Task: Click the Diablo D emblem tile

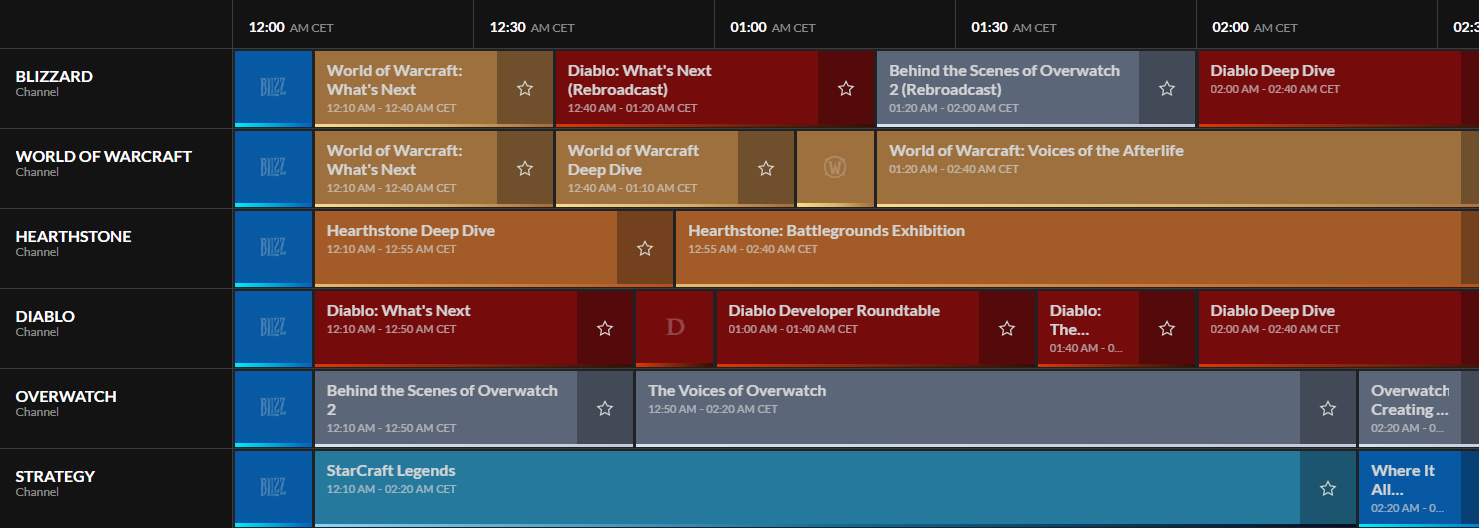Action: pyautogui.click(x=675, y=328)
